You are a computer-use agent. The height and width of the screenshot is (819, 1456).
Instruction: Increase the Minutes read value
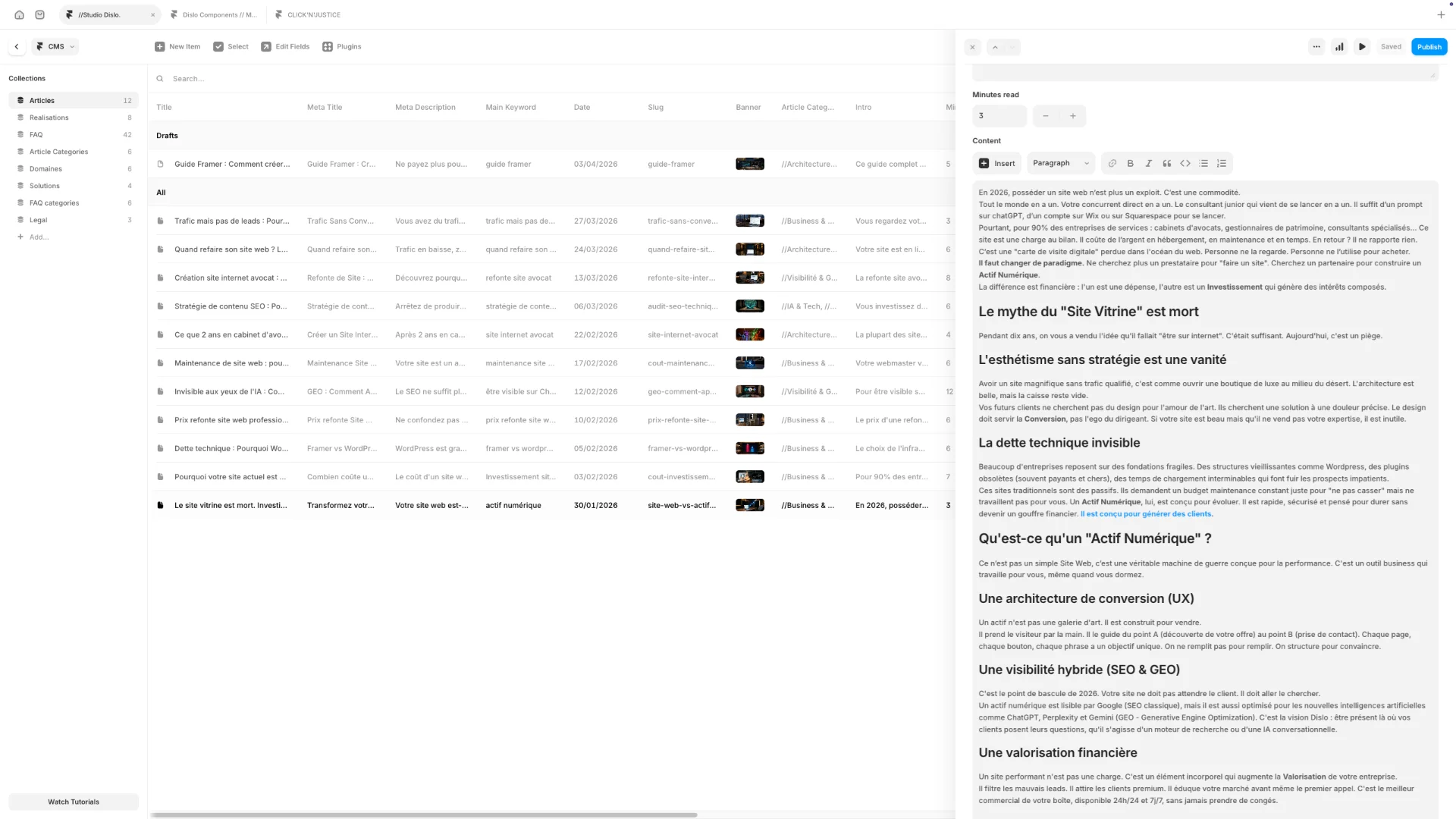click(x=1073, y=116)
